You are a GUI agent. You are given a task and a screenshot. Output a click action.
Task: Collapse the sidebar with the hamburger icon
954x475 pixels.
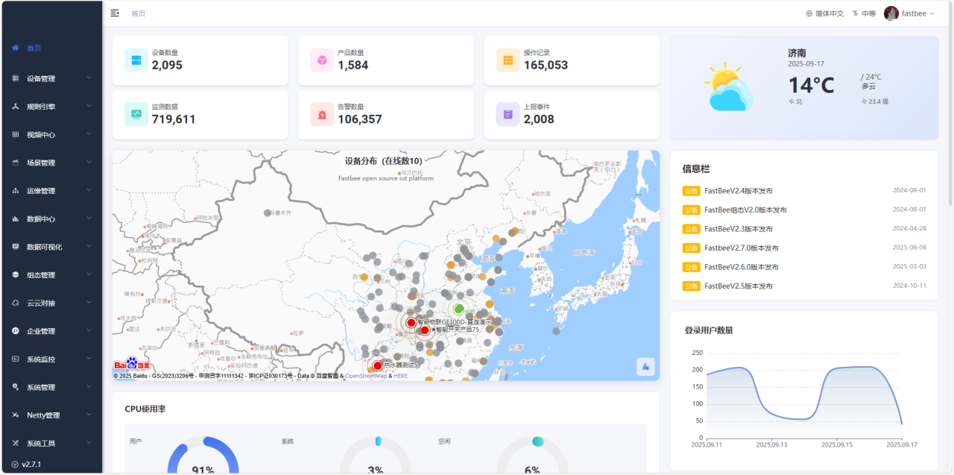coord(115,13)
